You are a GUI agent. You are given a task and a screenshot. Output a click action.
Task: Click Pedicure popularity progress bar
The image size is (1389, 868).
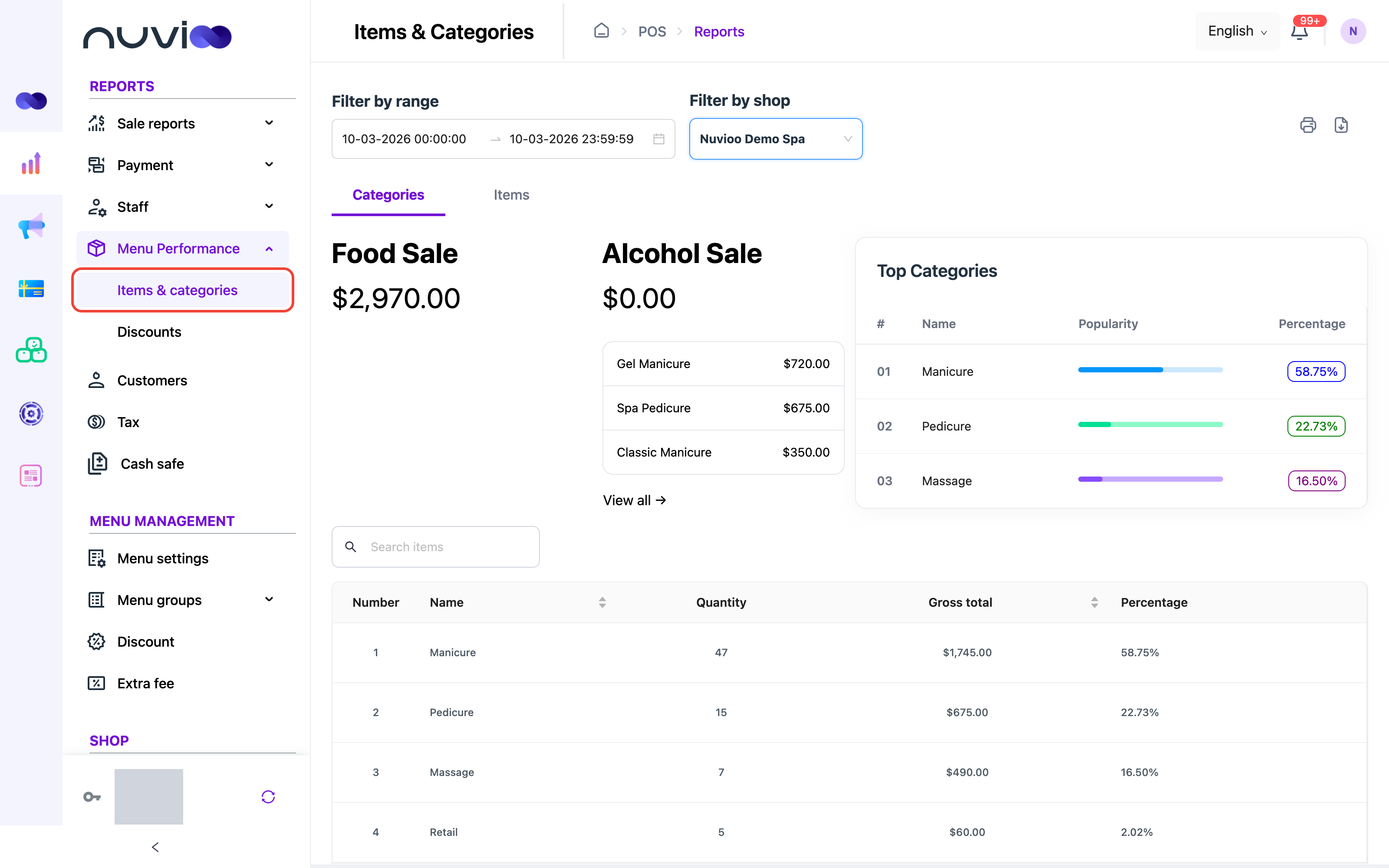[1150, 425]
